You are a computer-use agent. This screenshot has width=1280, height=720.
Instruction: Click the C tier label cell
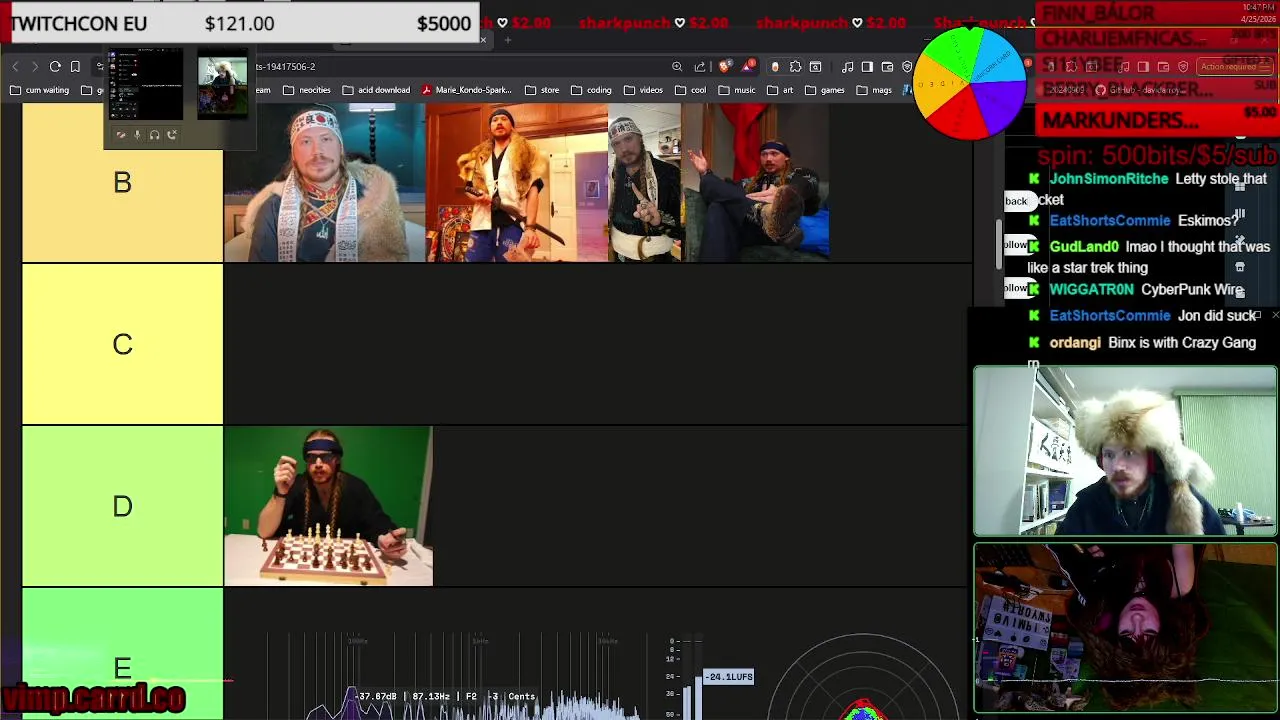point(122,345)
